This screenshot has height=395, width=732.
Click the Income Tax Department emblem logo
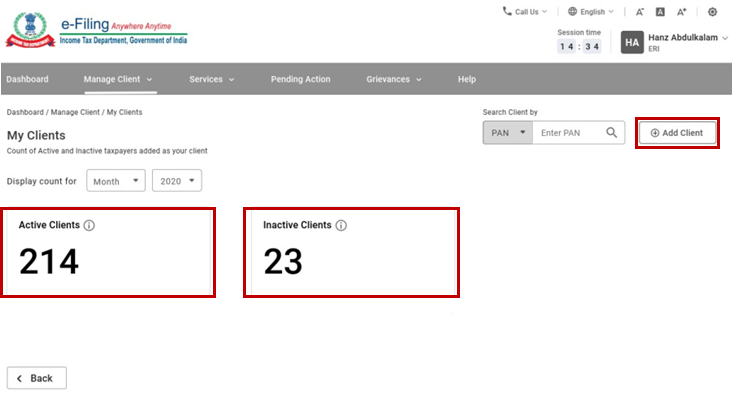pyautogui.click(x=30, y=29)
